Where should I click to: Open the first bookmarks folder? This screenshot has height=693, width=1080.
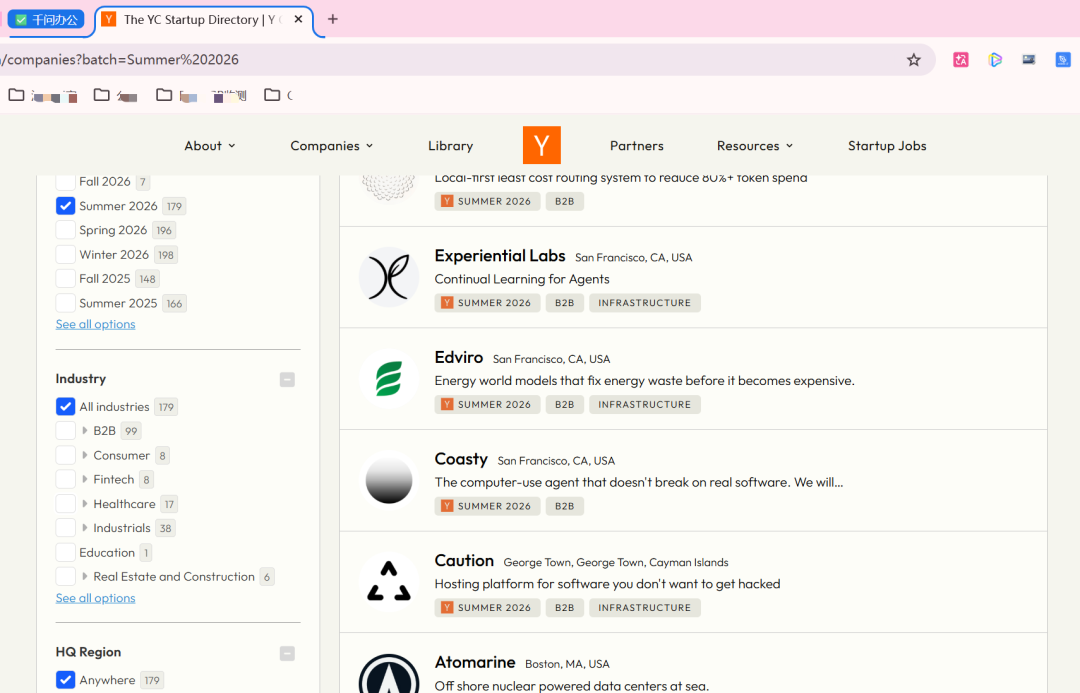(43, 95)
